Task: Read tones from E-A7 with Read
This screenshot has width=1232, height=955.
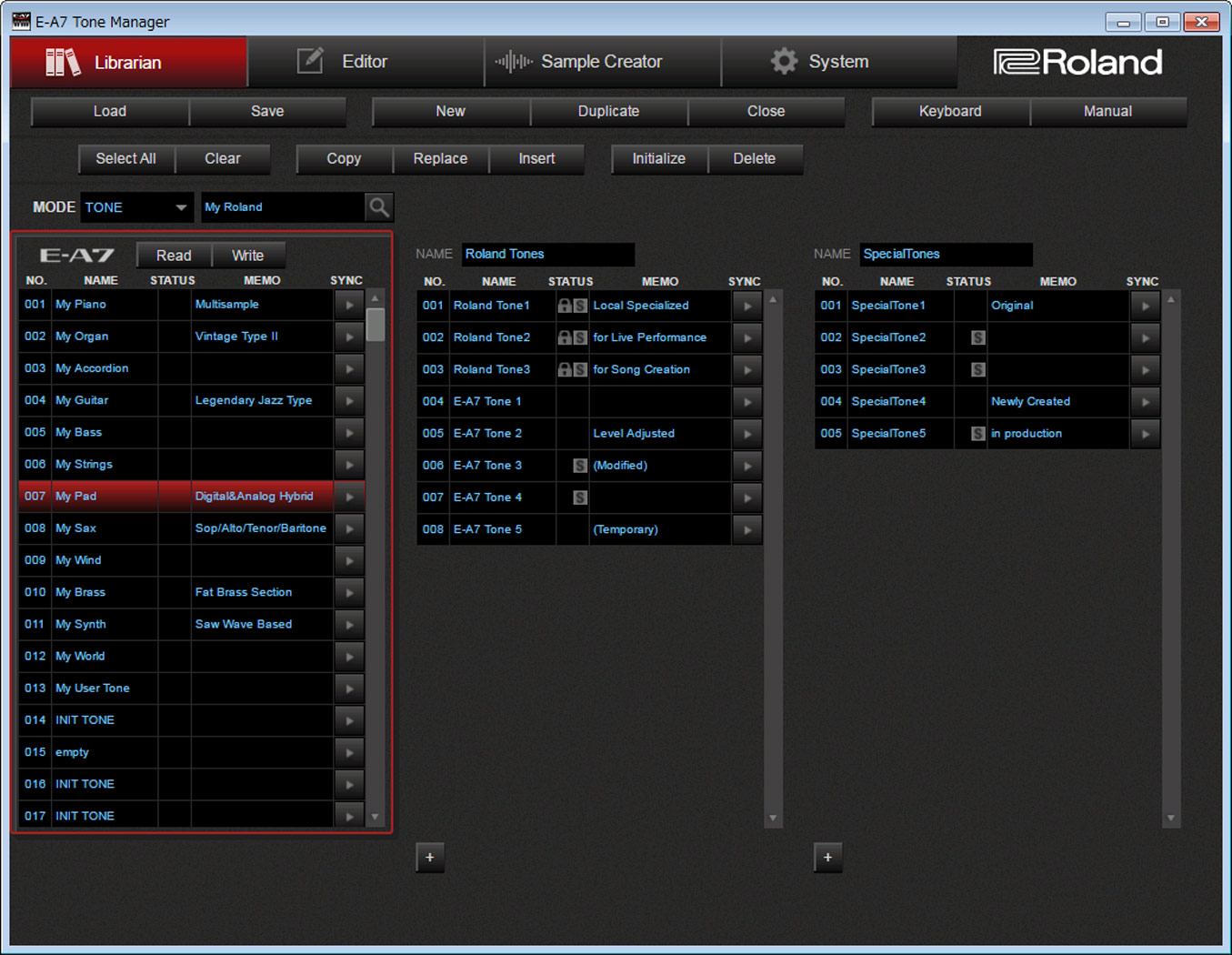Action: tap(174, 256)
